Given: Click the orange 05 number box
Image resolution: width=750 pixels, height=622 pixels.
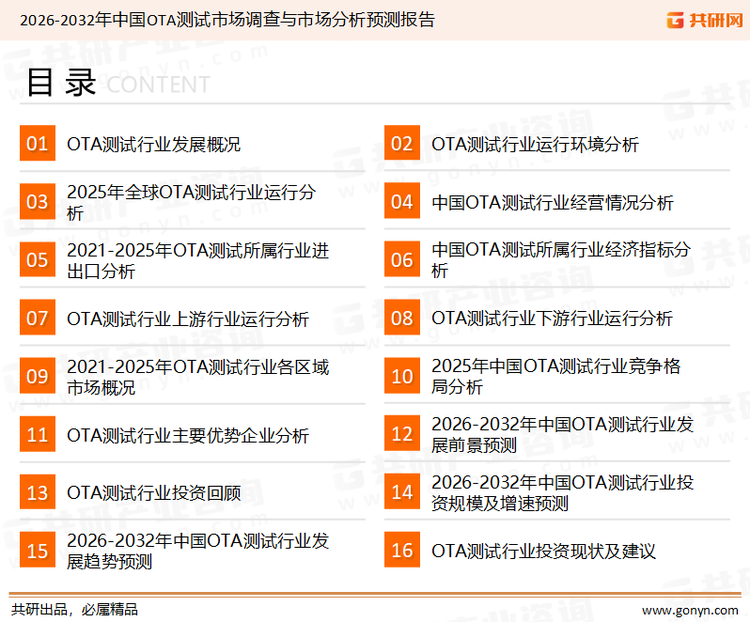Looking at the screenshot, I should [37, 259].
